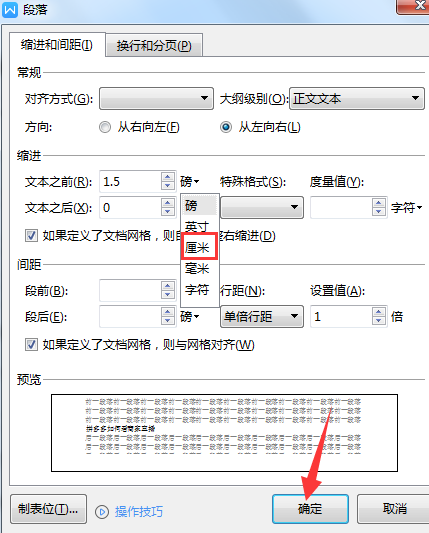Increase 文本之前 value with up spinner arrow

[x=168, y=177]
